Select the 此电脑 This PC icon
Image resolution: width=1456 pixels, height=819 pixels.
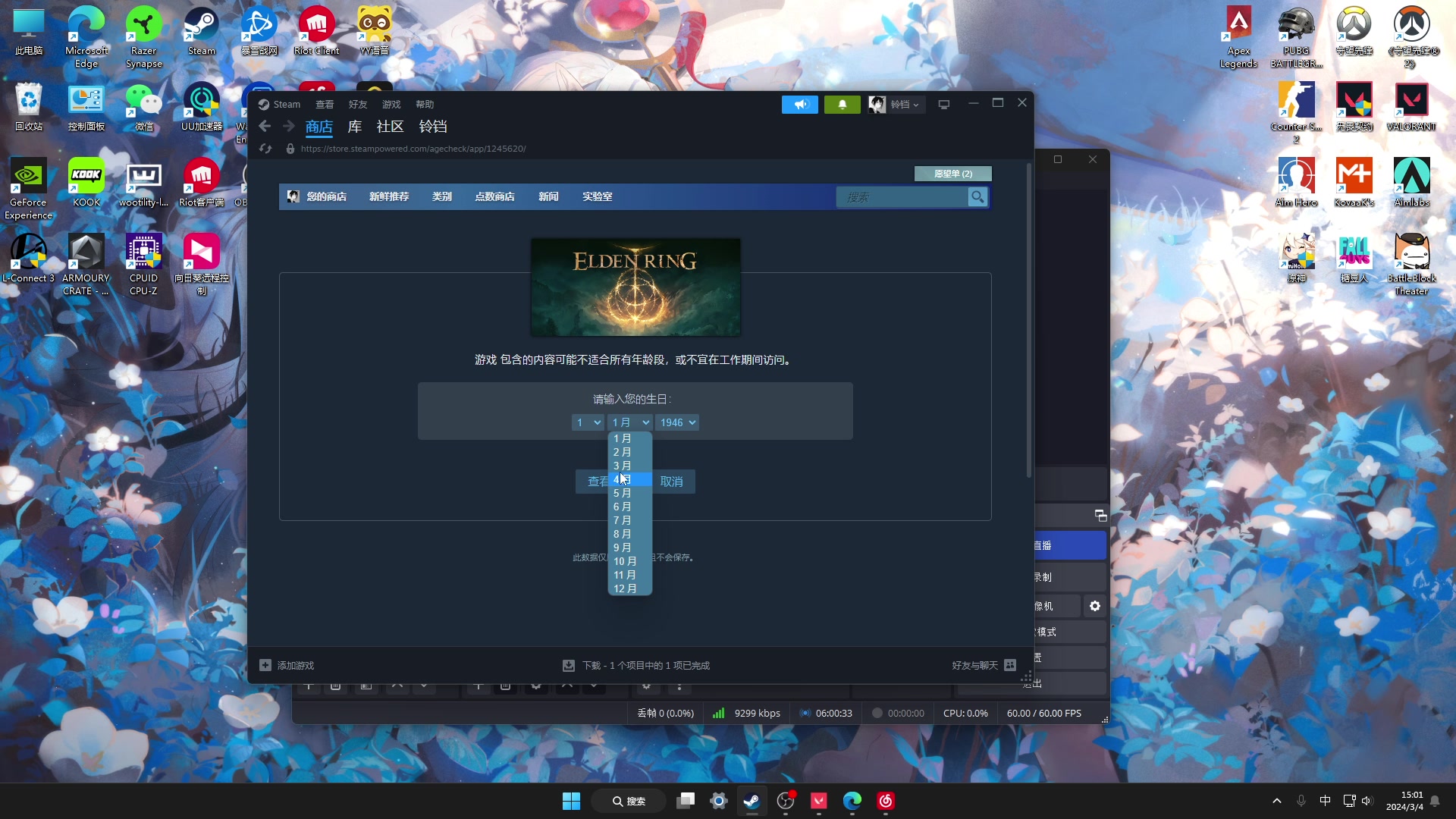pos(28,31)
